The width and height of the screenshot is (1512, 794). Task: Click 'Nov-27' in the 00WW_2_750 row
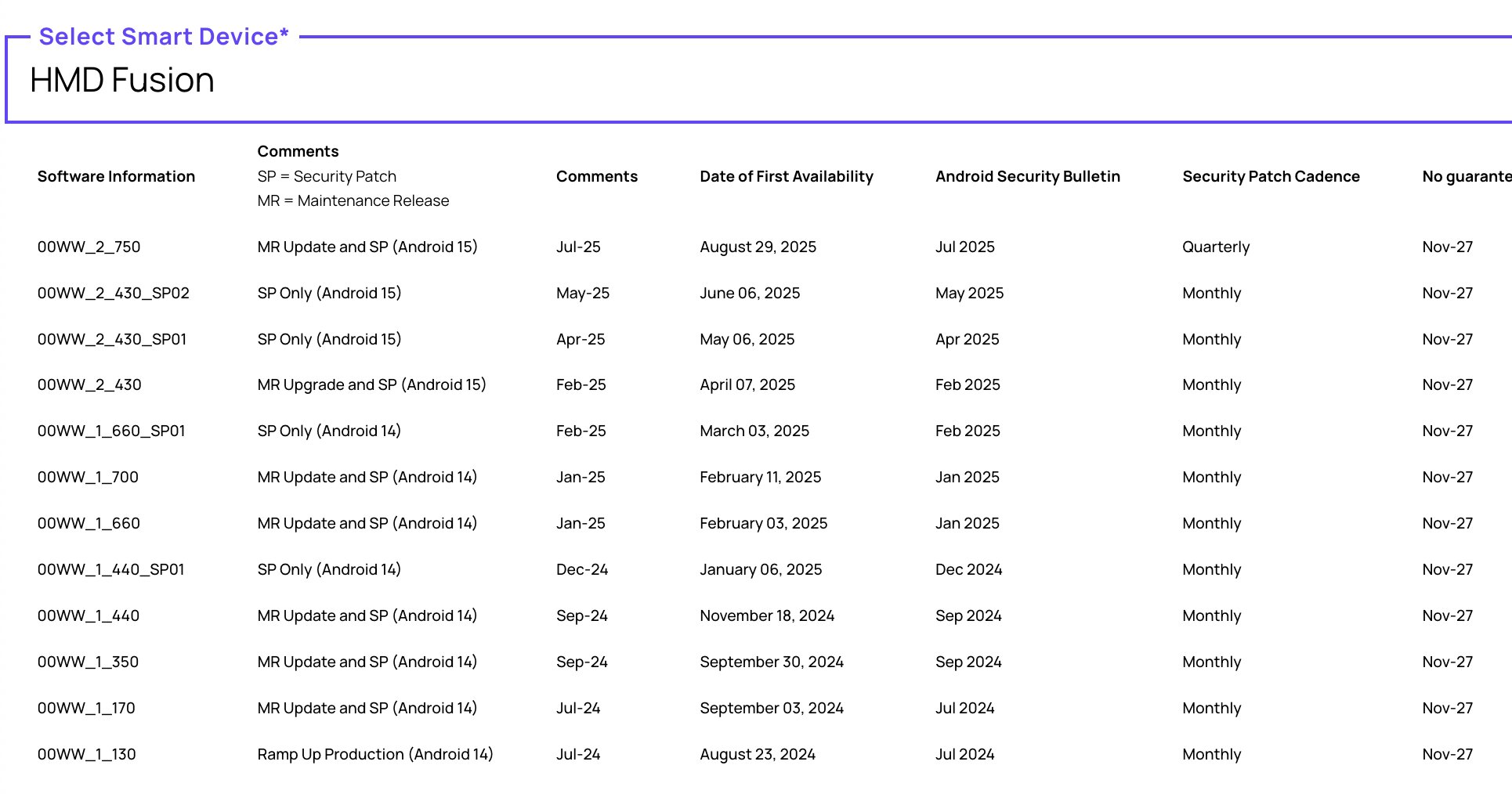[1448, 247]
